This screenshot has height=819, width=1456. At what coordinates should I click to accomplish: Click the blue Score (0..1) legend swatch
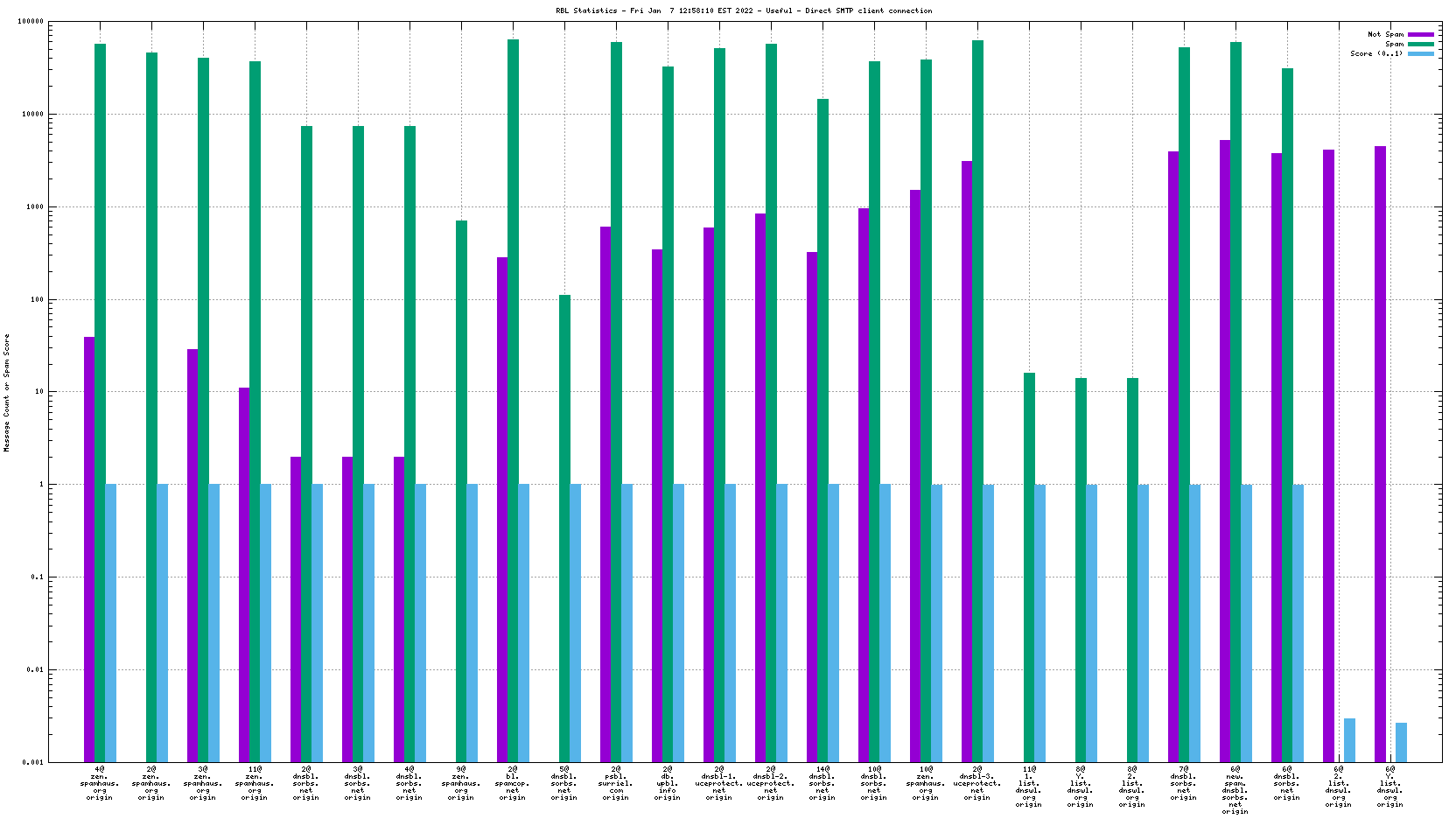point(1420,54)
